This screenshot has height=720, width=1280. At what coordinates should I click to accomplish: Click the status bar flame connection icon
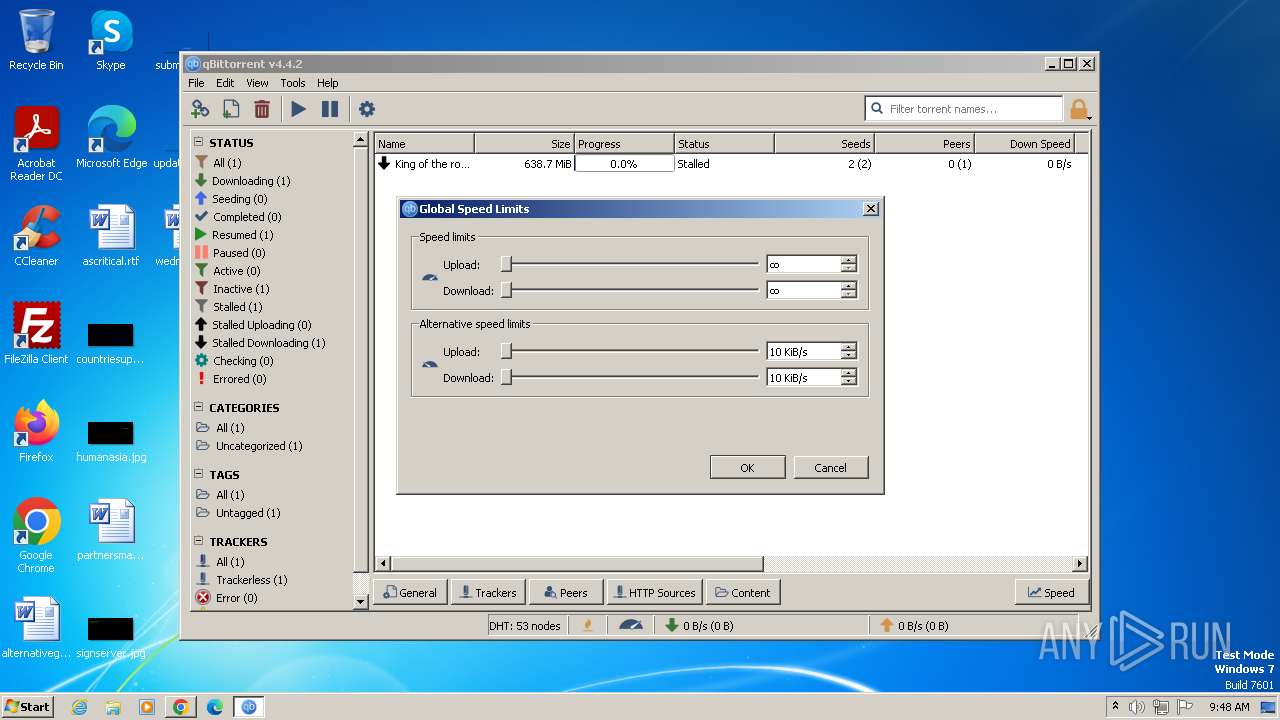588,625
